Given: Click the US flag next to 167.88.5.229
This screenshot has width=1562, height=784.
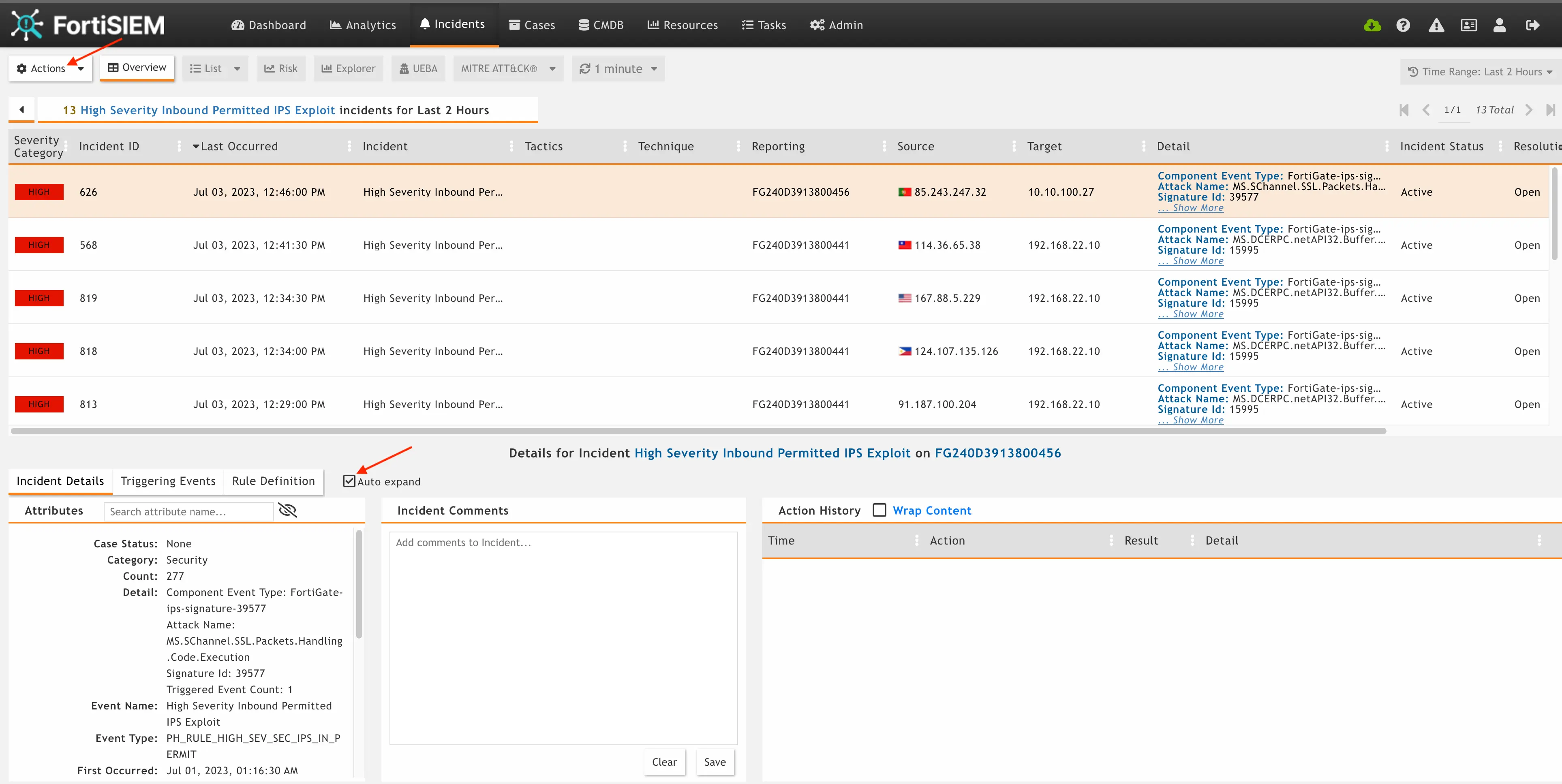Looking at the screenshot, I should pyautogui.click(x=905, y=298).
